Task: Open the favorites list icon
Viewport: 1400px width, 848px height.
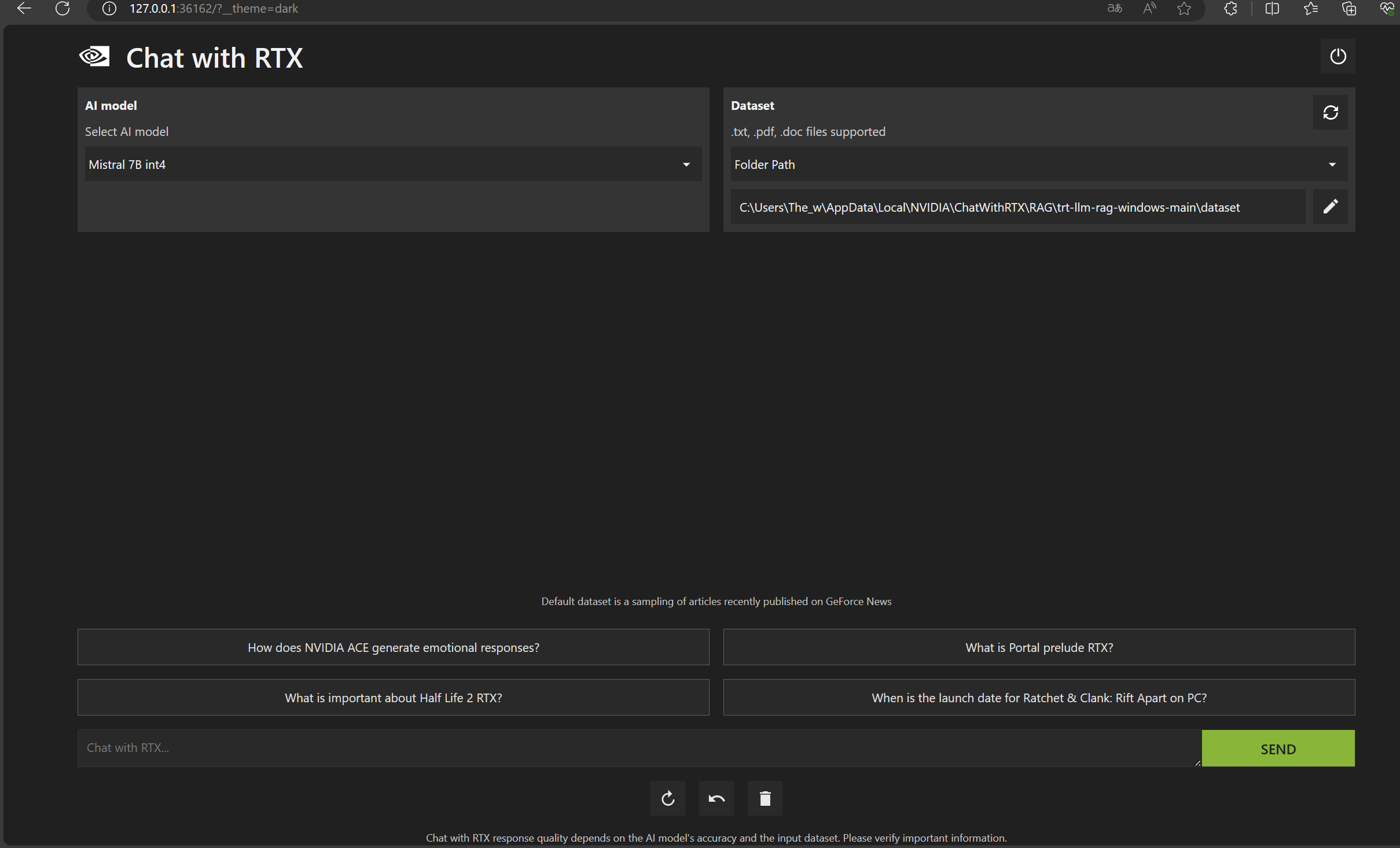Action: point(1311,8)
